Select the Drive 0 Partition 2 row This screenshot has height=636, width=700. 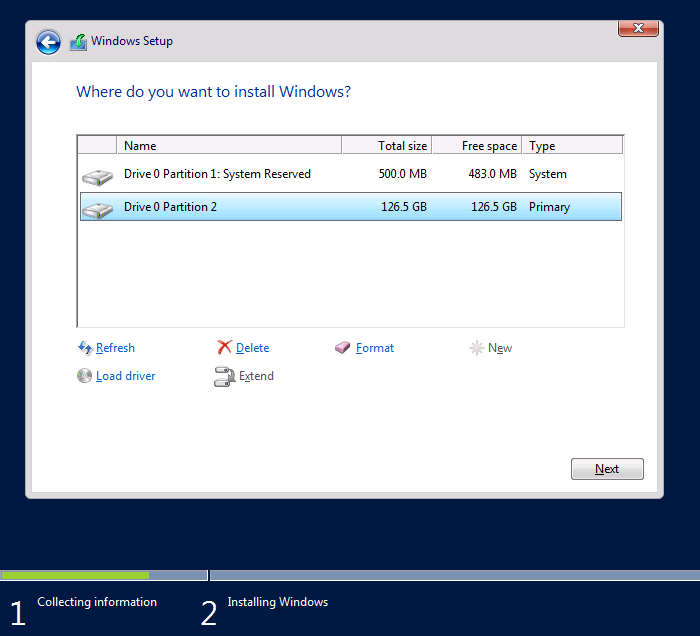[350, 207]
